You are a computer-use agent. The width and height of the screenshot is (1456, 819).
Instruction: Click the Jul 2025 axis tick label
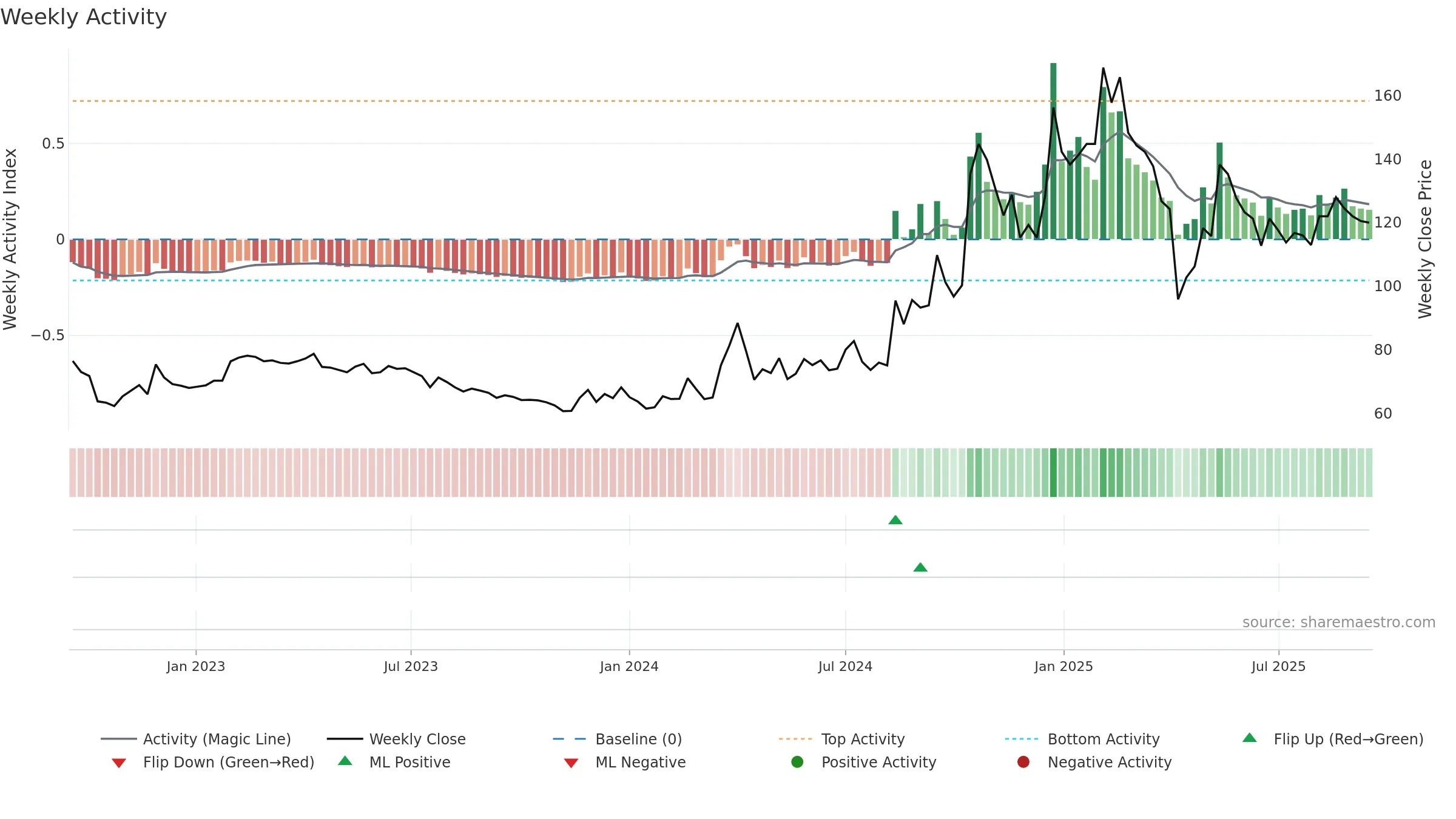click(x=1278, y=666)
